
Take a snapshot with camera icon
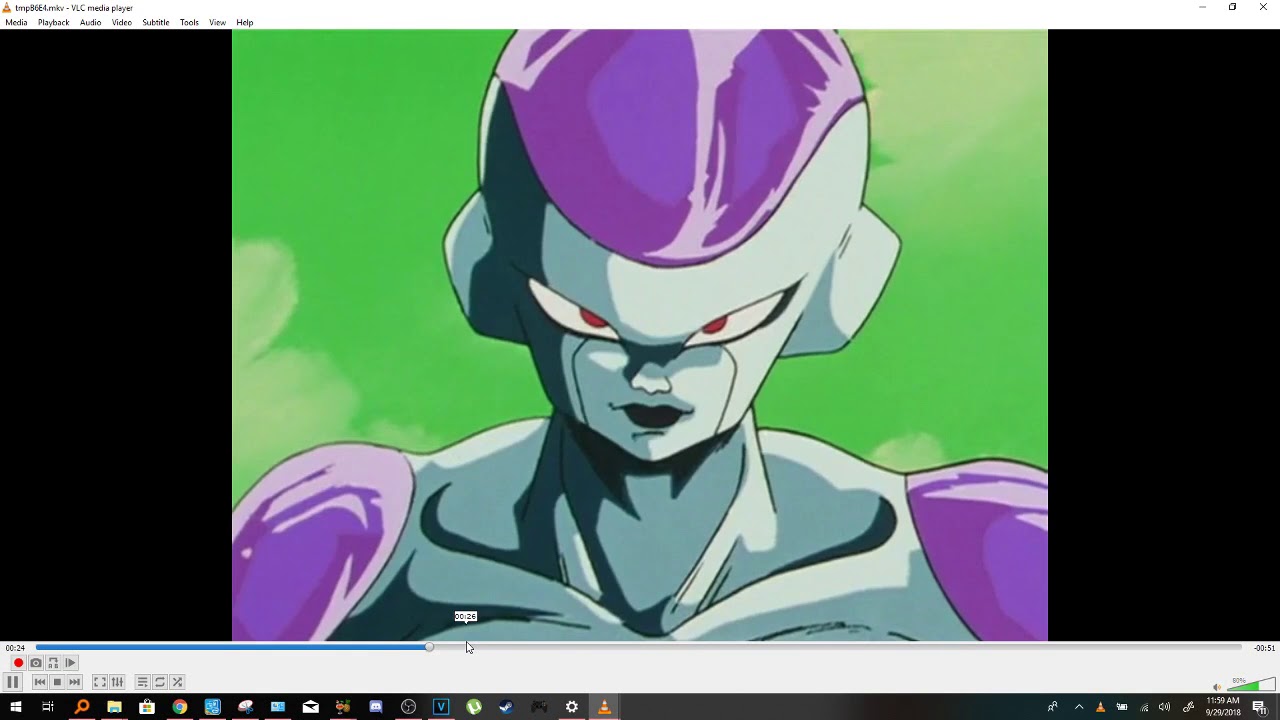36,663
